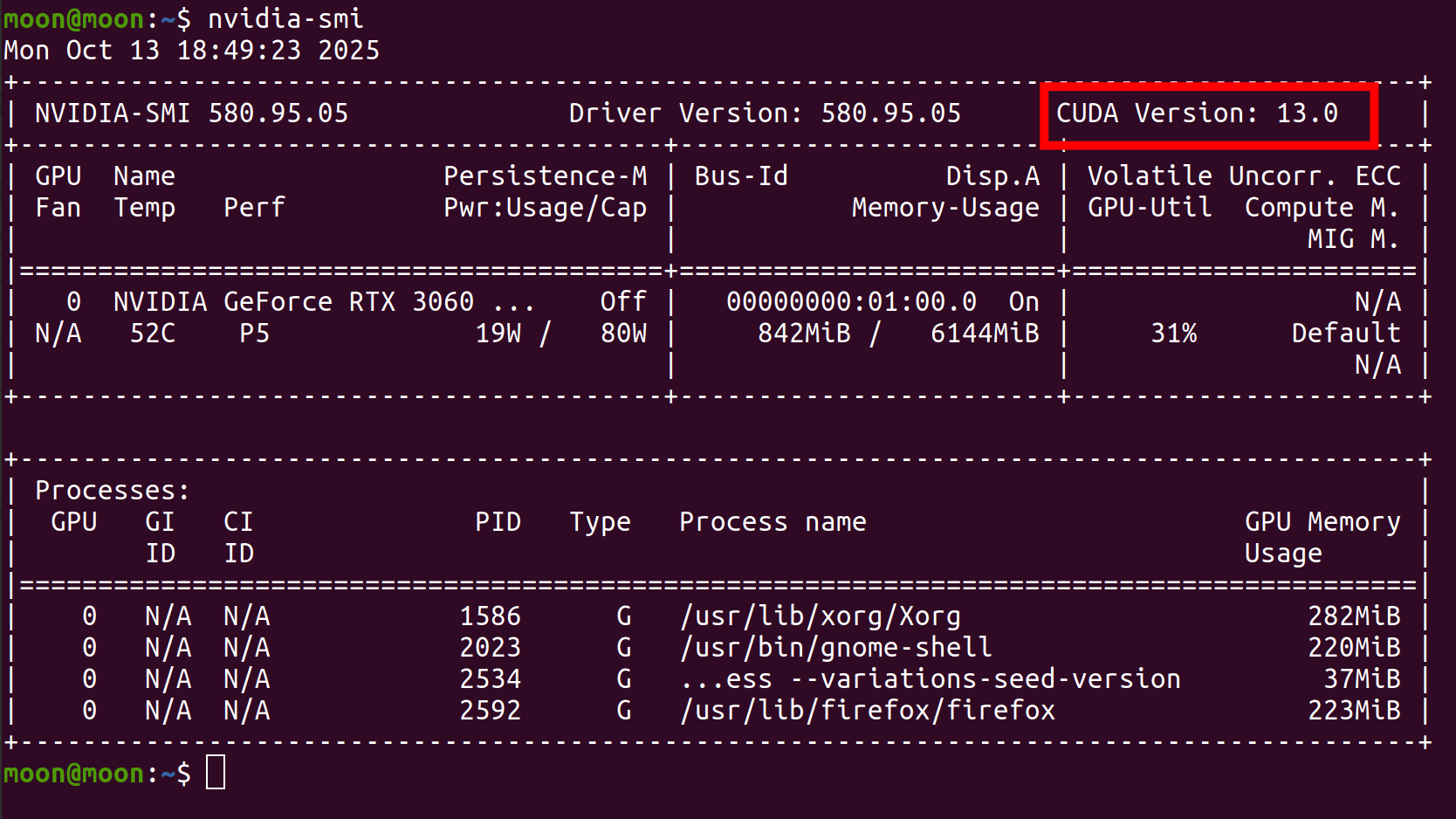The image size is (1456, 819).
Task: Click the process "/usr/lib/xorg/Xorg"
Action: (x=821, y=616)
